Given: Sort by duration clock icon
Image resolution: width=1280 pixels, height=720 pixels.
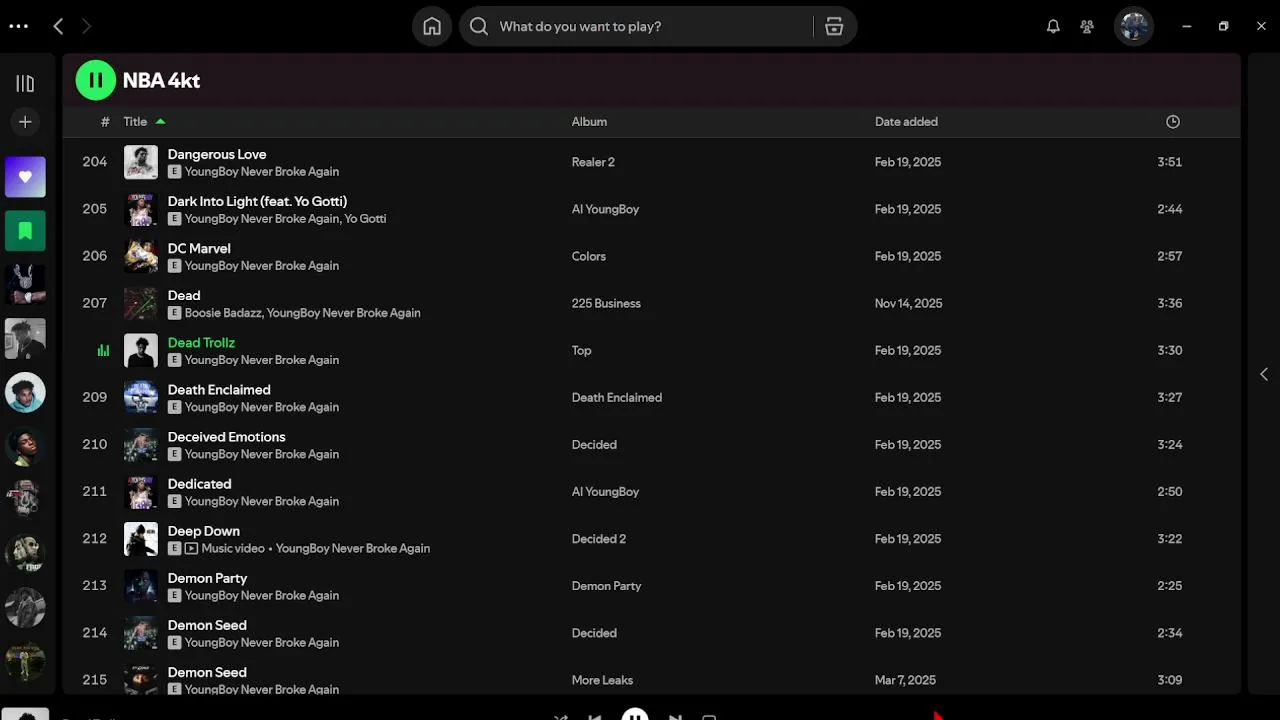Looking at the screenshot, I should pyautogui.click(x=1173, y=122).
